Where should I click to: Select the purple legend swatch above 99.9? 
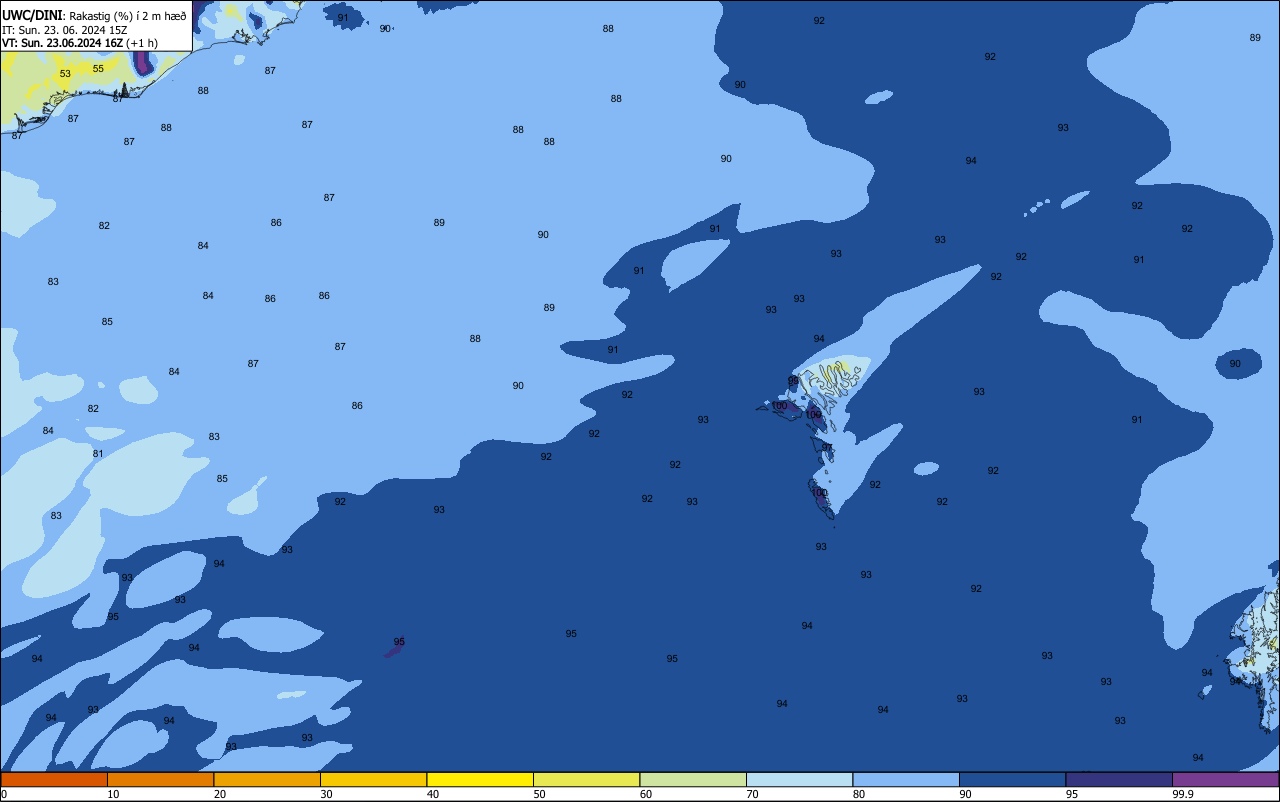[x=1226, y=779]
